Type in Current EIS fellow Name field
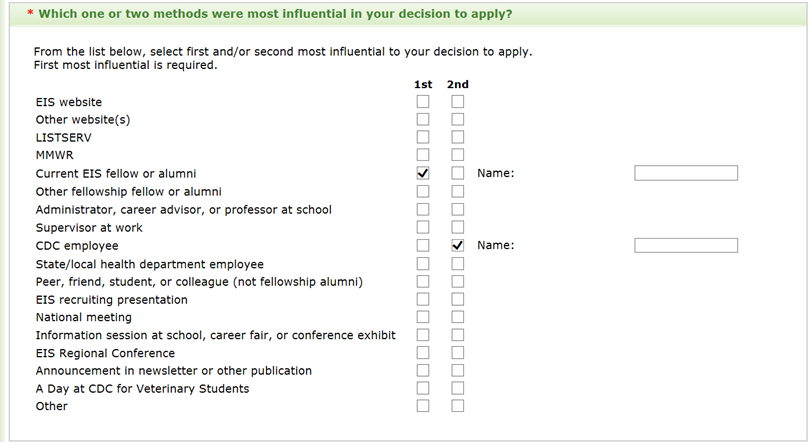This screenshot has width=811, height=442. tap(685, 174)
